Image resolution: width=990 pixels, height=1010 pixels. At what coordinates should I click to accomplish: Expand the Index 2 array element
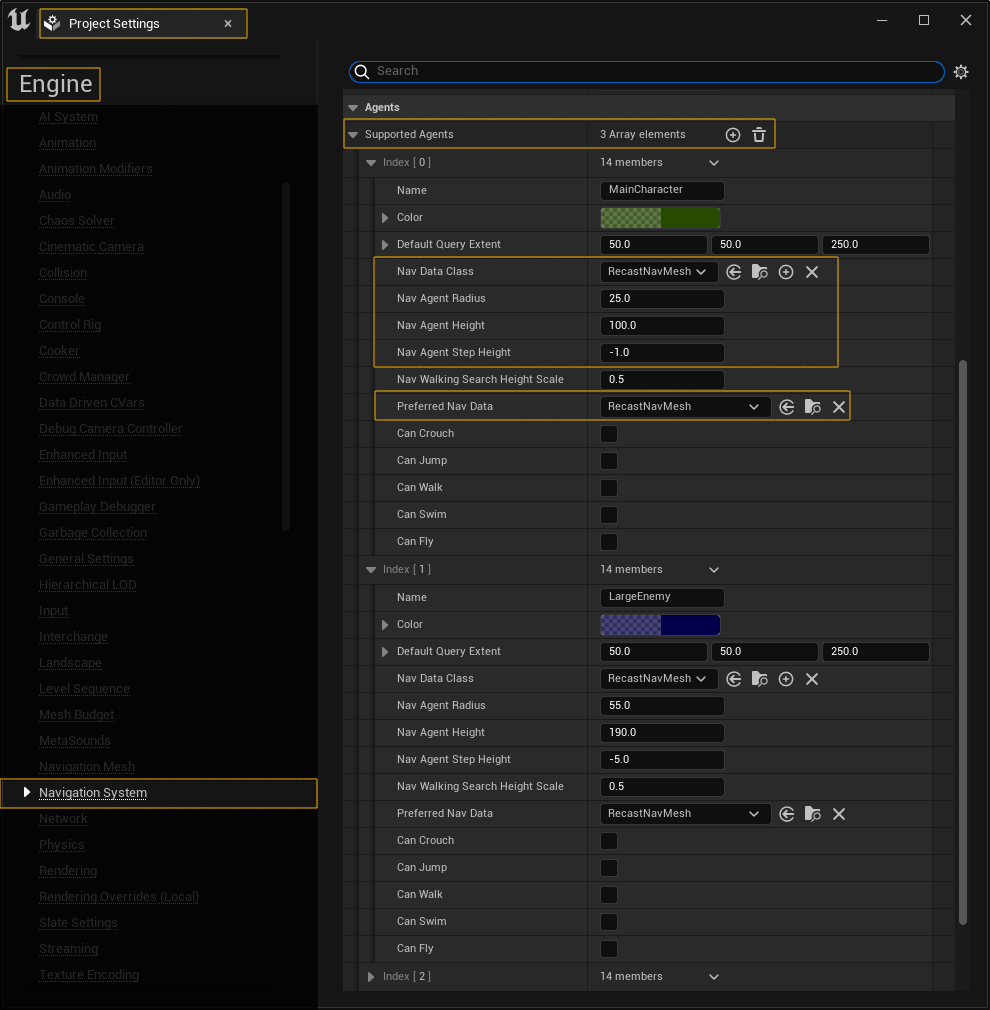pos(370,976)
